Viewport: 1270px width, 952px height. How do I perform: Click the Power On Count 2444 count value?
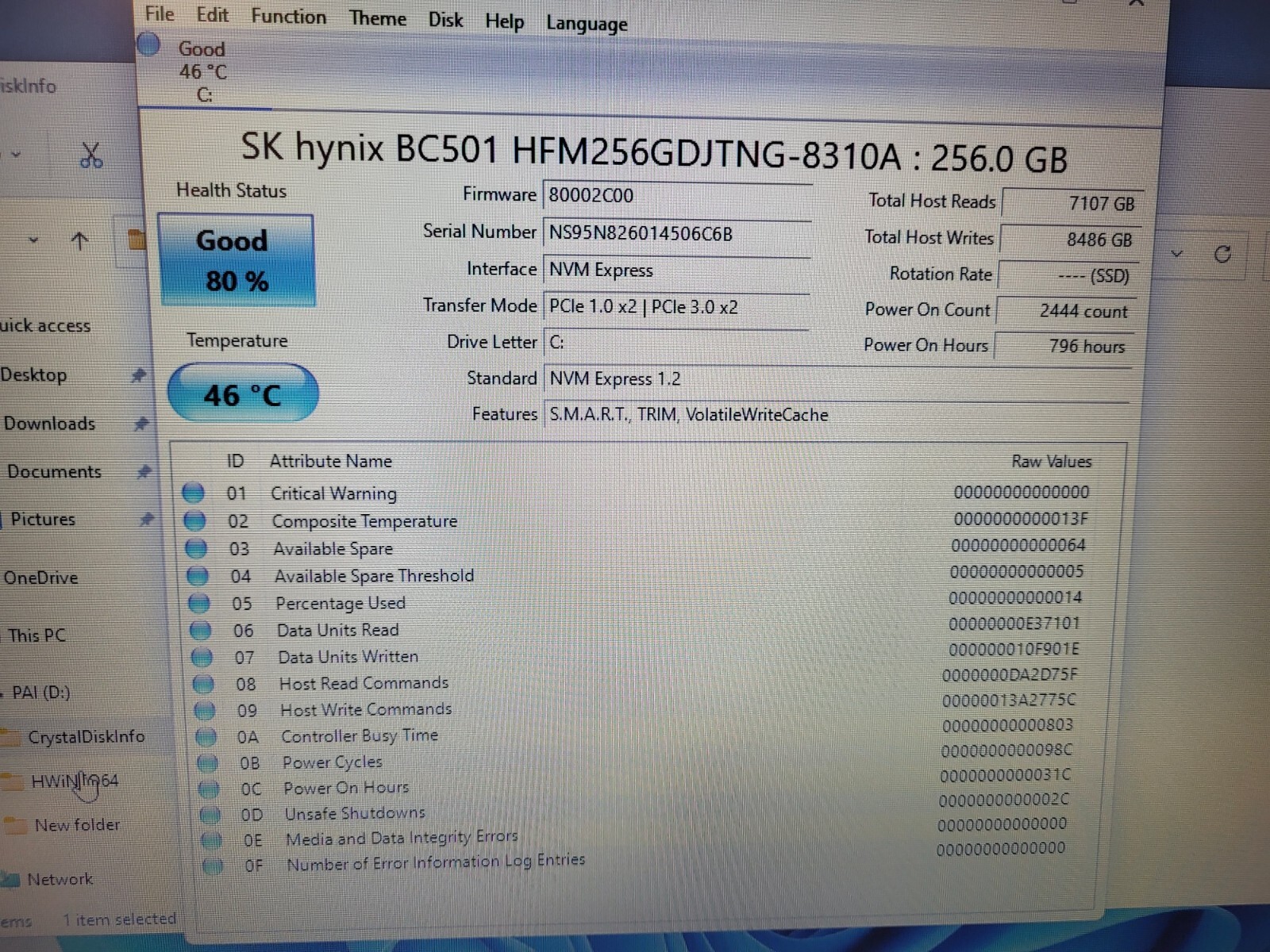click(x=1065, y=311)
